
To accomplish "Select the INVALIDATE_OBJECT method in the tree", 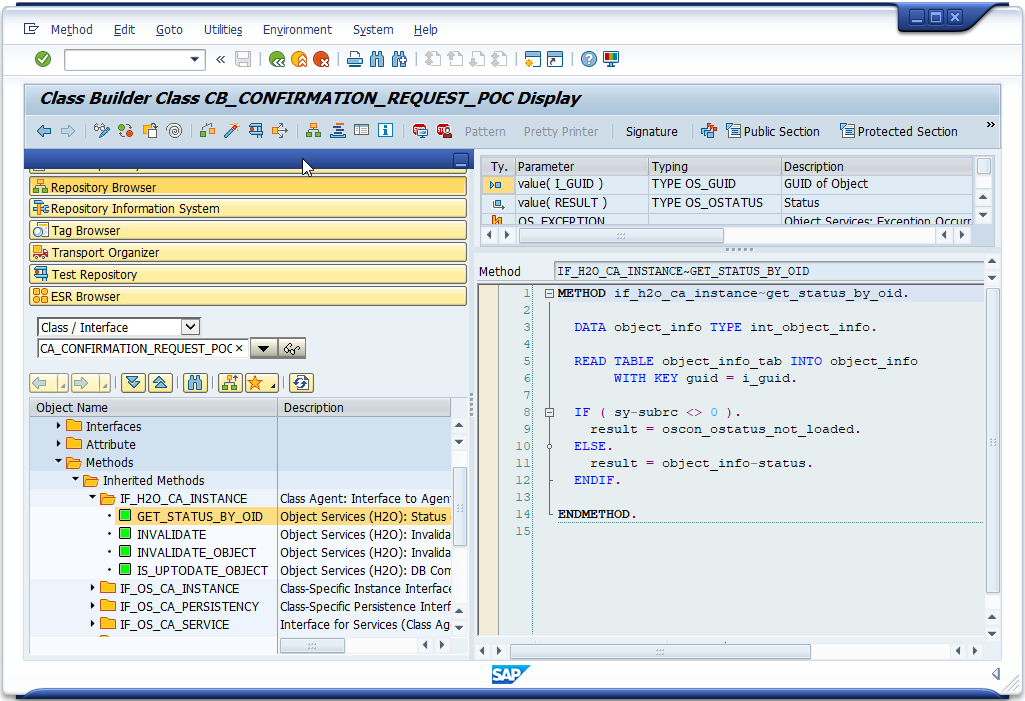I will point(196,553).
